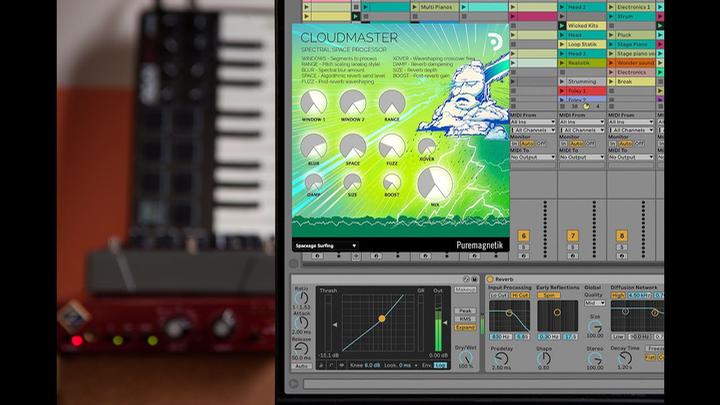The height and width of the screenshot is (405, 720).
Task: Launch the Wicked Kits clip
Action: 562,26
